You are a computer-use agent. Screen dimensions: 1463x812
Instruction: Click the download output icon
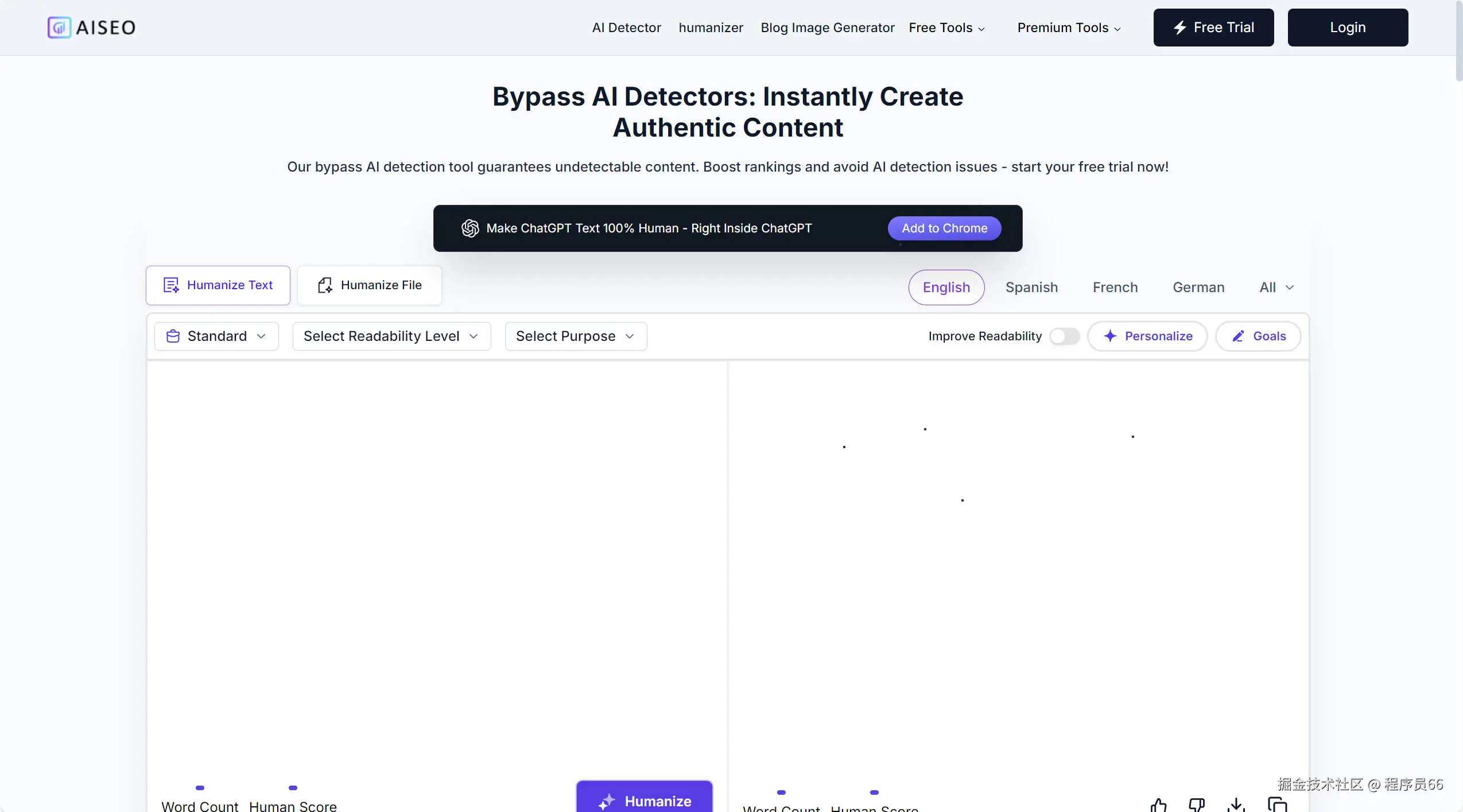(1236, 805)
